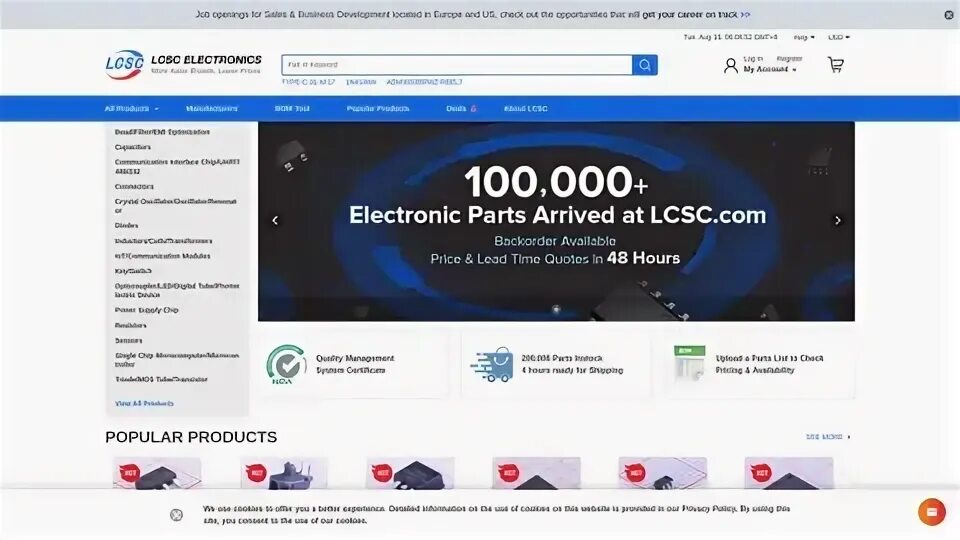Open the About LCSC menu item
Viewport: 960px width, 540px height.
click(525, 108)
